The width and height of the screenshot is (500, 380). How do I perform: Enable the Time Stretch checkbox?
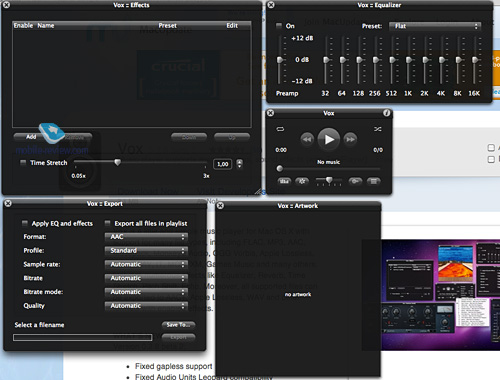(23, 163)
